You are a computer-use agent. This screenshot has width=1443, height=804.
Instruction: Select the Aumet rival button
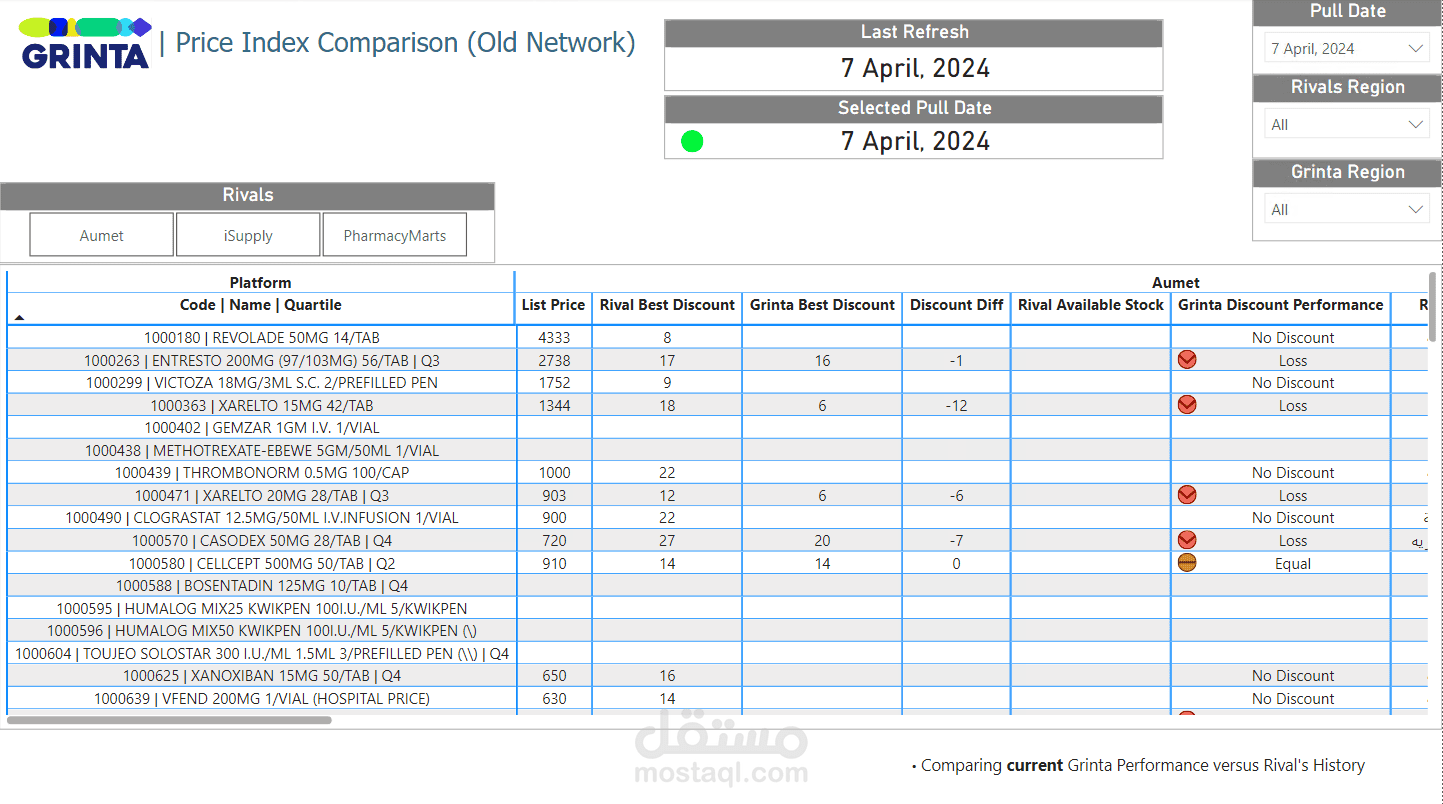pyautogui.click(x=102, y=235)
